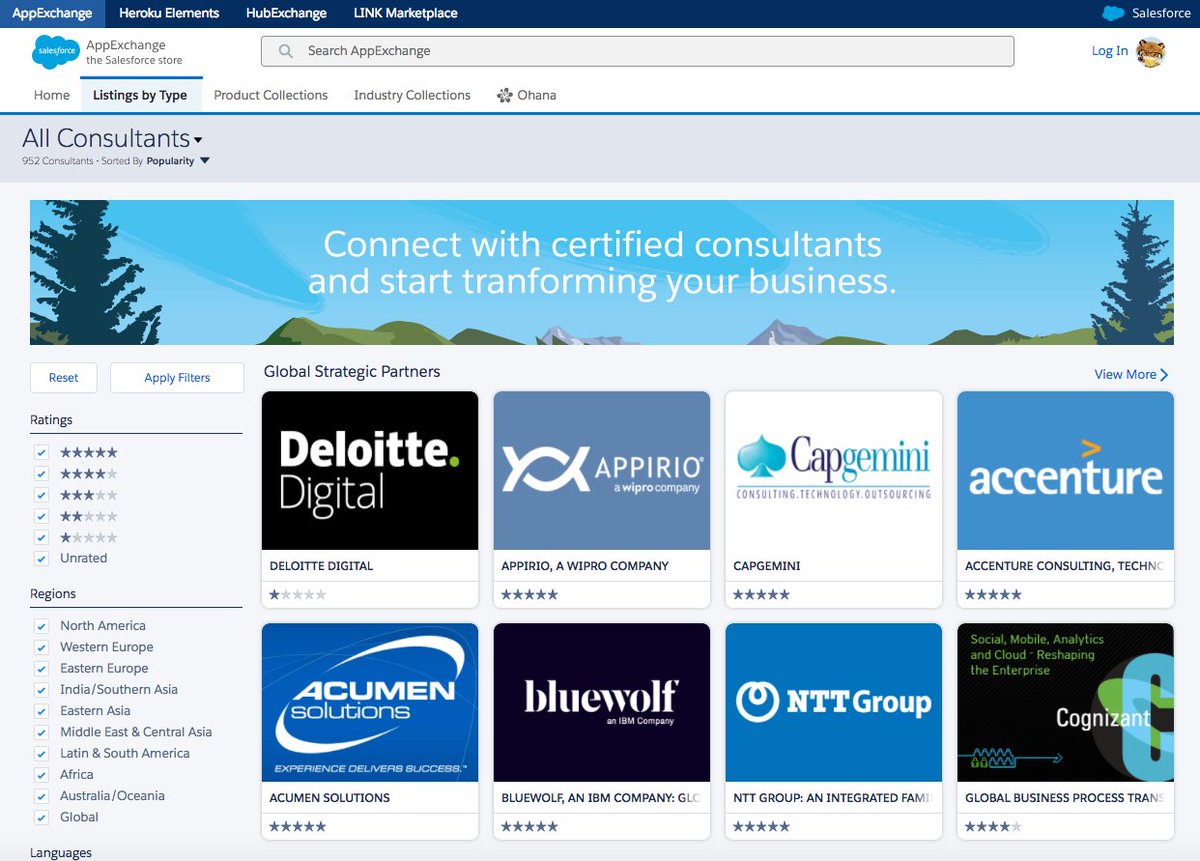
Task: Switch to Heroku Elements tab
Action: (169, 13)
